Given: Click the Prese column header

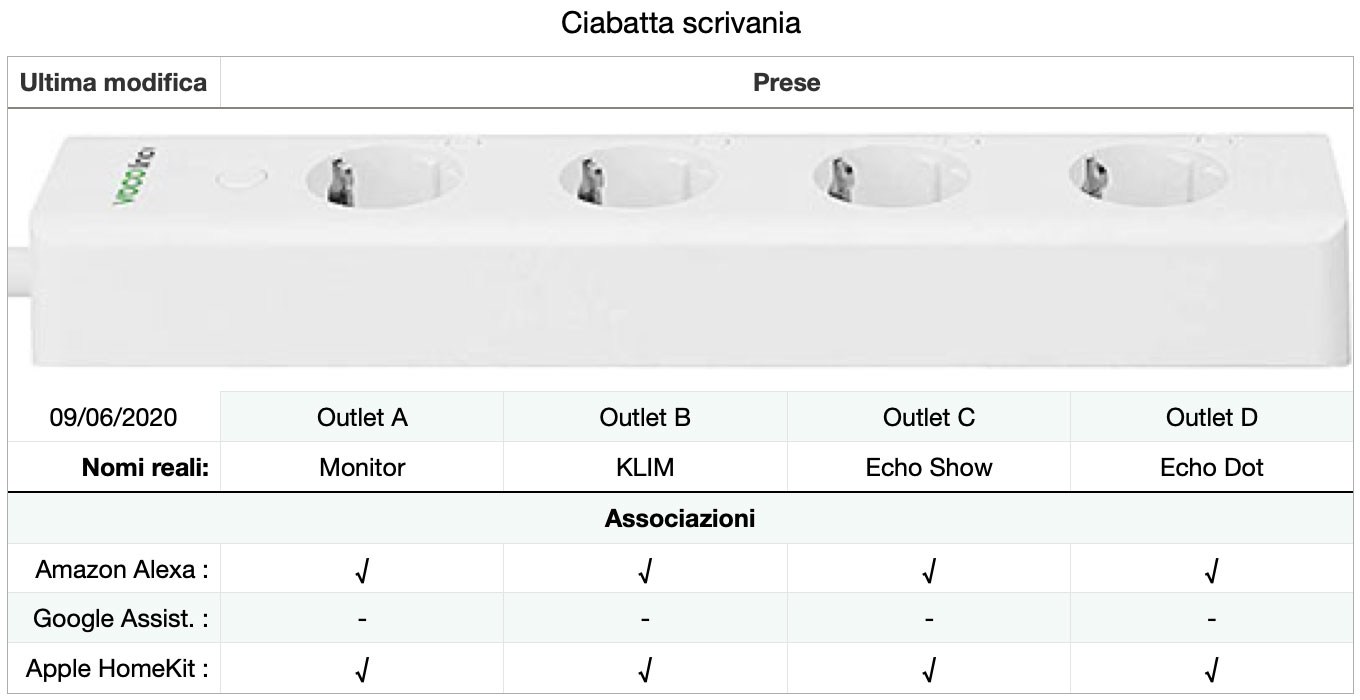Looking at the screenshot, I should click(787, 83).
